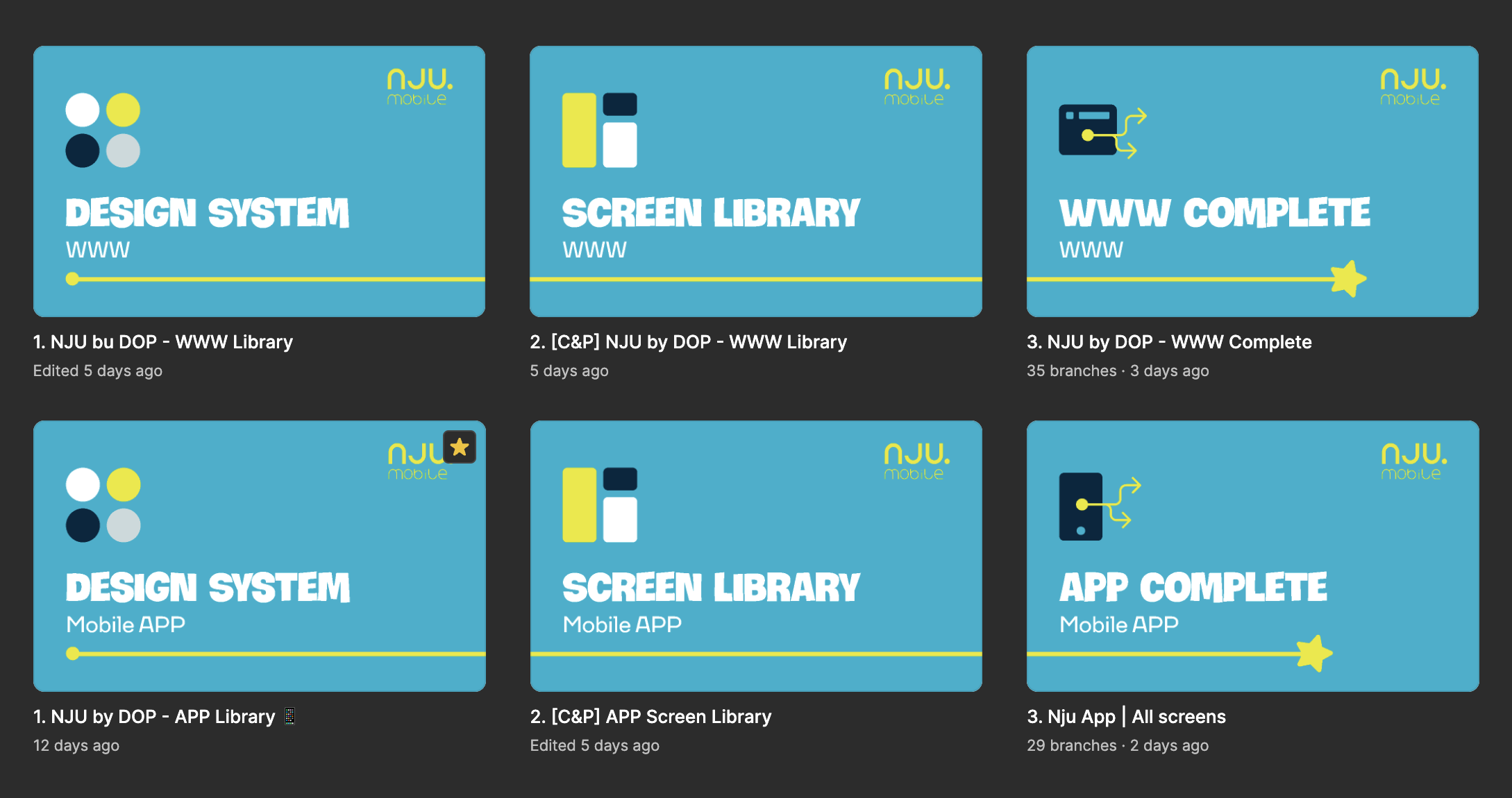Click title '3. Nju App | All screens'

[x=1126, y=717]
